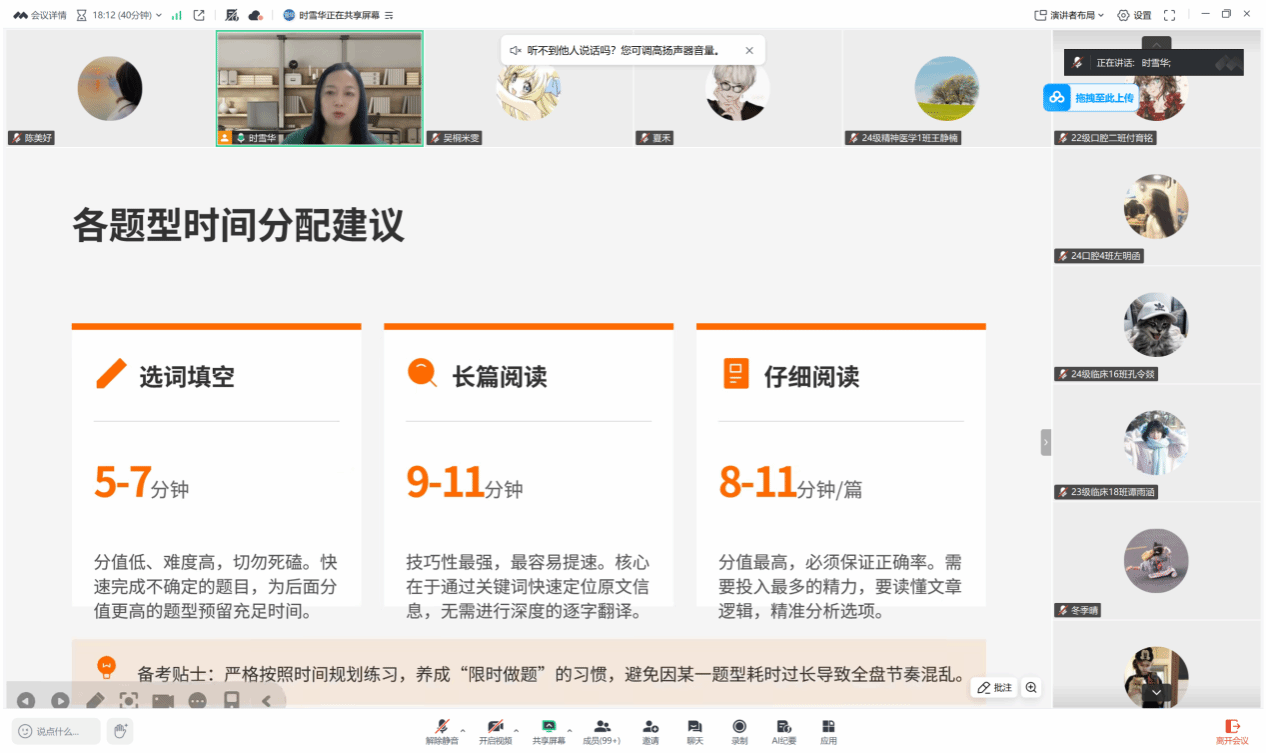Click the slide camera icon
Image resolution: width=1266 pixels, height=753 pixels.
point(163,701)
